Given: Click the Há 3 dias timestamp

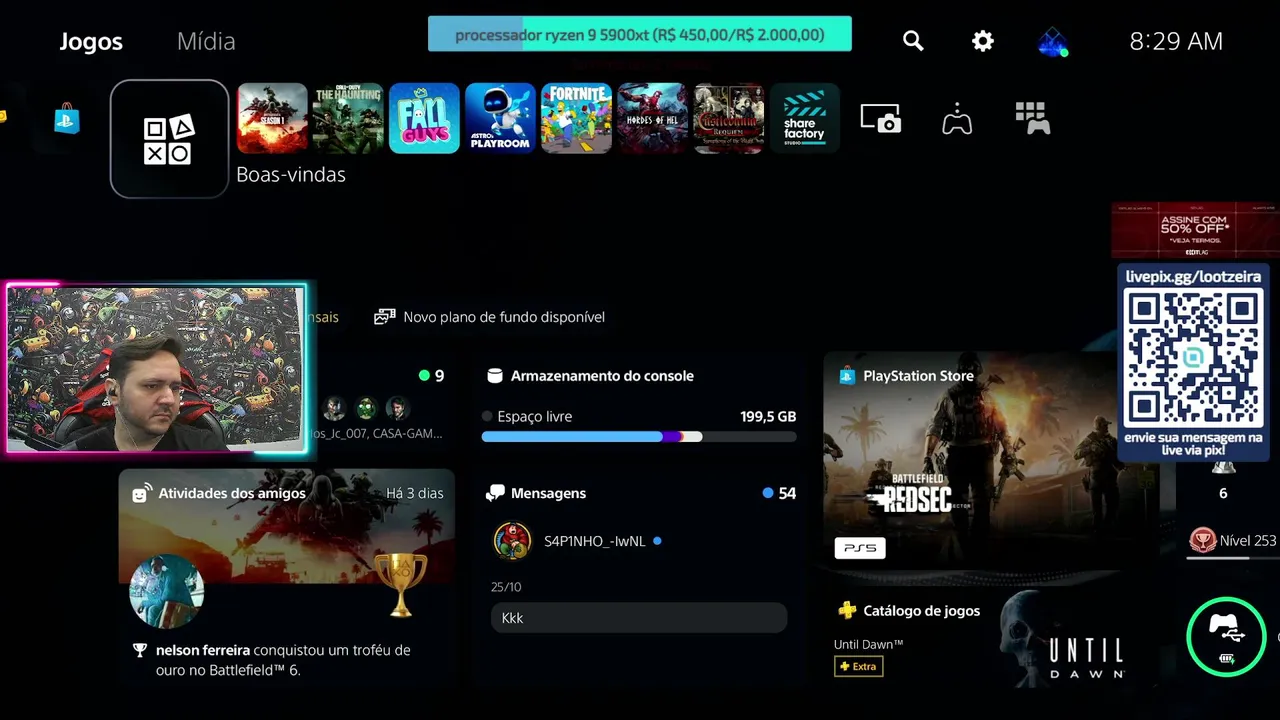Looking at the screenshot, I should click(415, 493).
